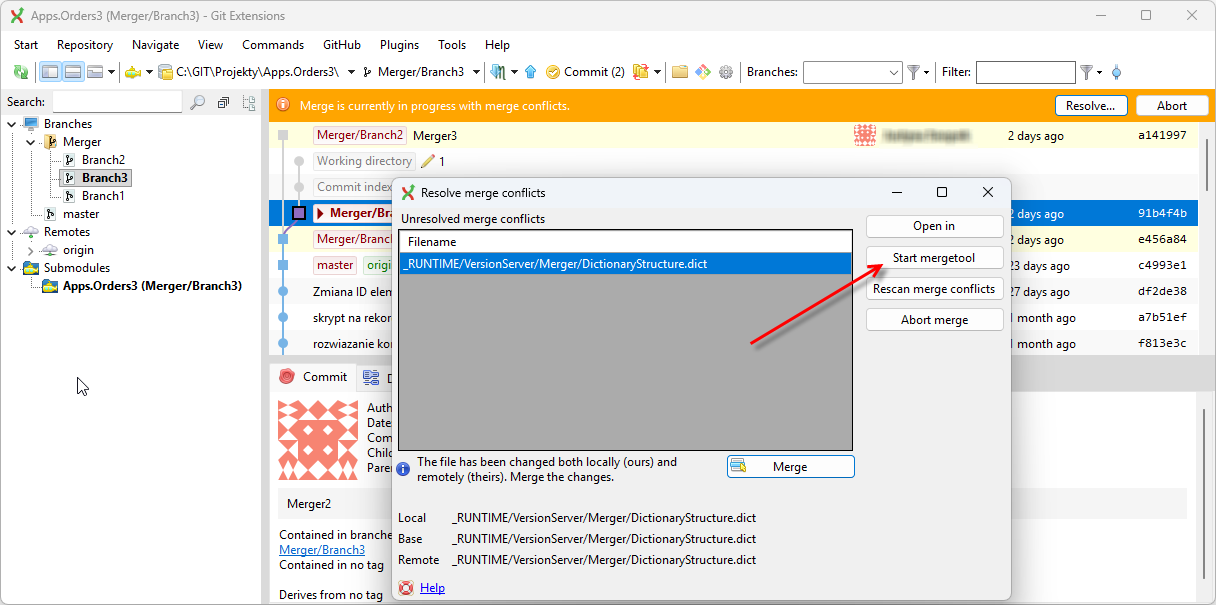Screen dimensions: 1216x605
Task: Click Start mergetool button
Action: pyautogui.click(x=934, y=258)
